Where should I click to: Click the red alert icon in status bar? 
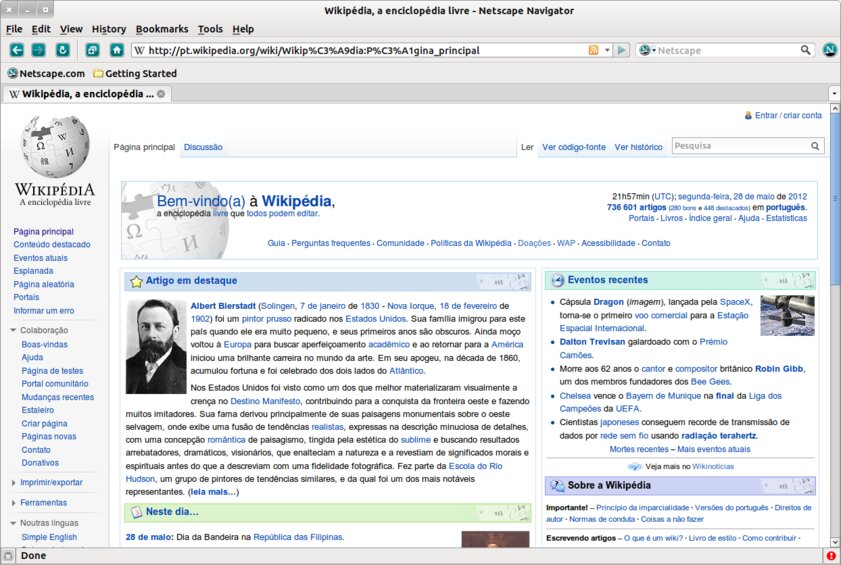click(x=831, y=556)
